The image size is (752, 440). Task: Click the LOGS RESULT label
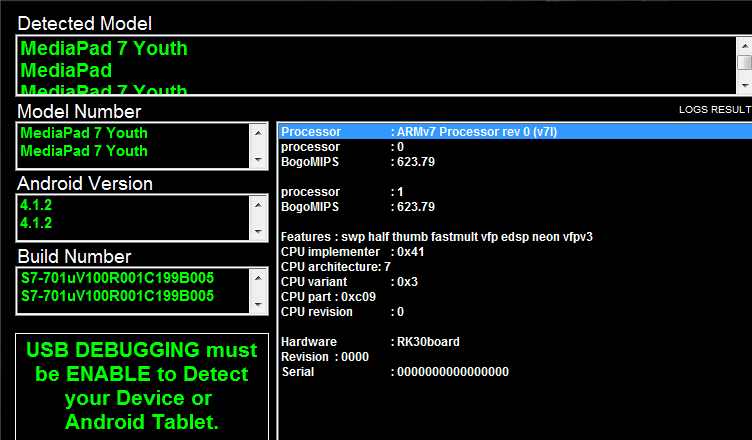pyautogui.click(x=715, y=110)
